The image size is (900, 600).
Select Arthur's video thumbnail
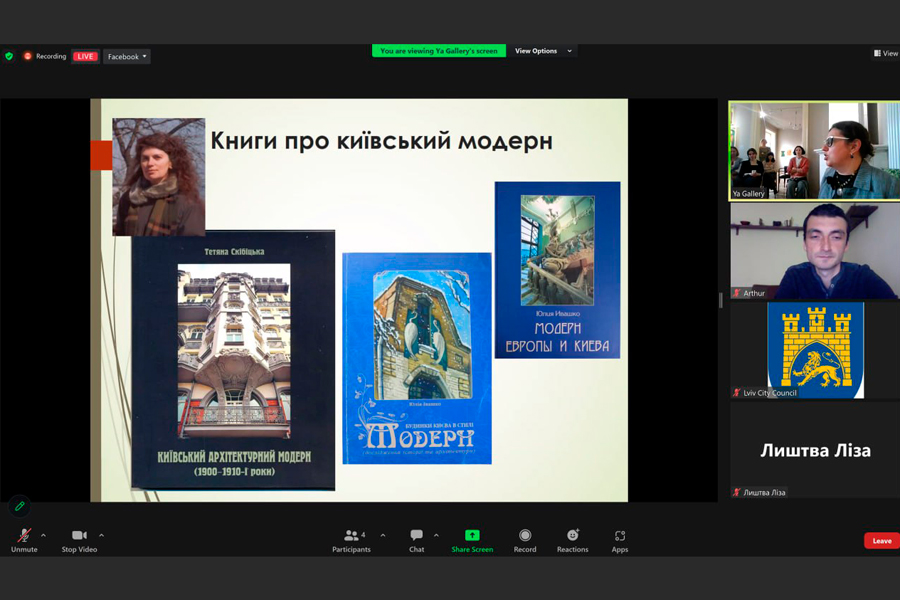click(x=814, y=250)
